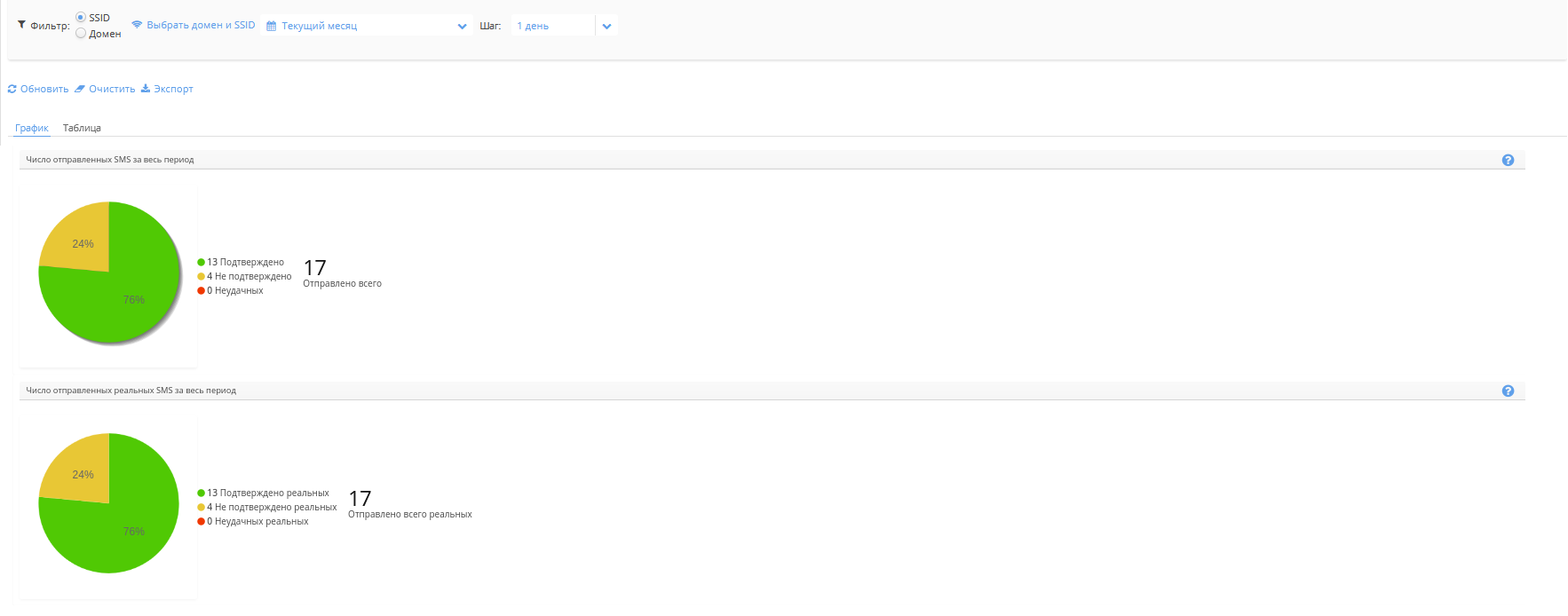Click the Wi-Fi icon beside domain selector
Screen dimensions: 1568x616
[137, 25]
